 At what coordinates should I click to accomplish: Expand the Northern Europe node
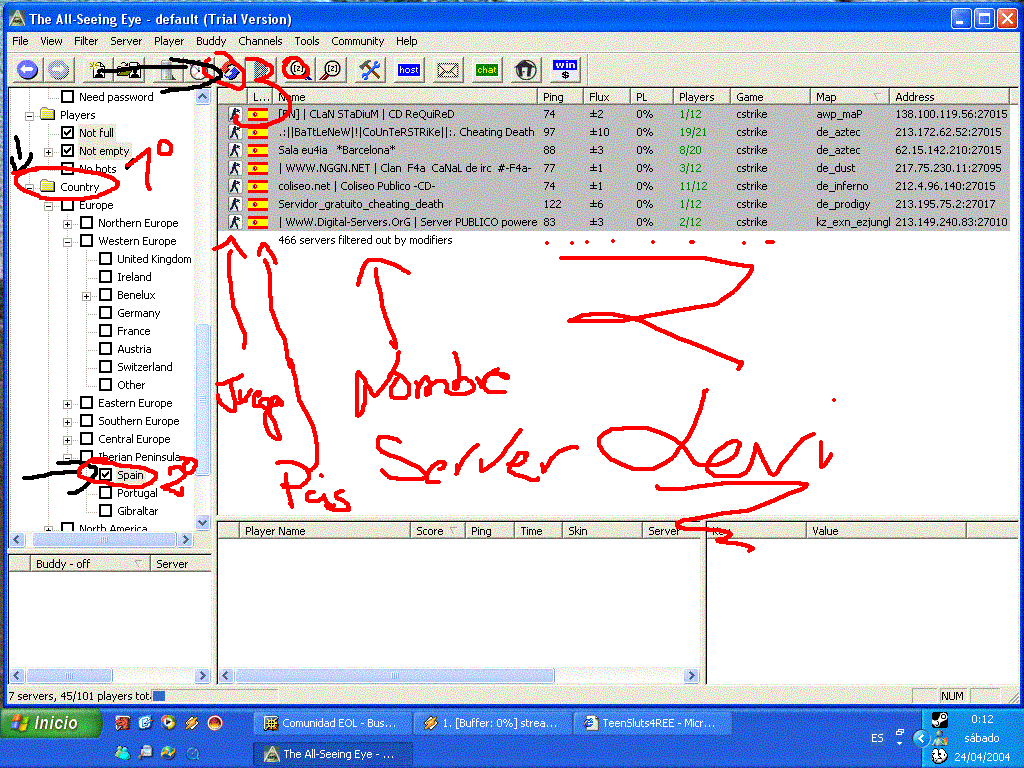pyautogui.click(x=67, y=224)
